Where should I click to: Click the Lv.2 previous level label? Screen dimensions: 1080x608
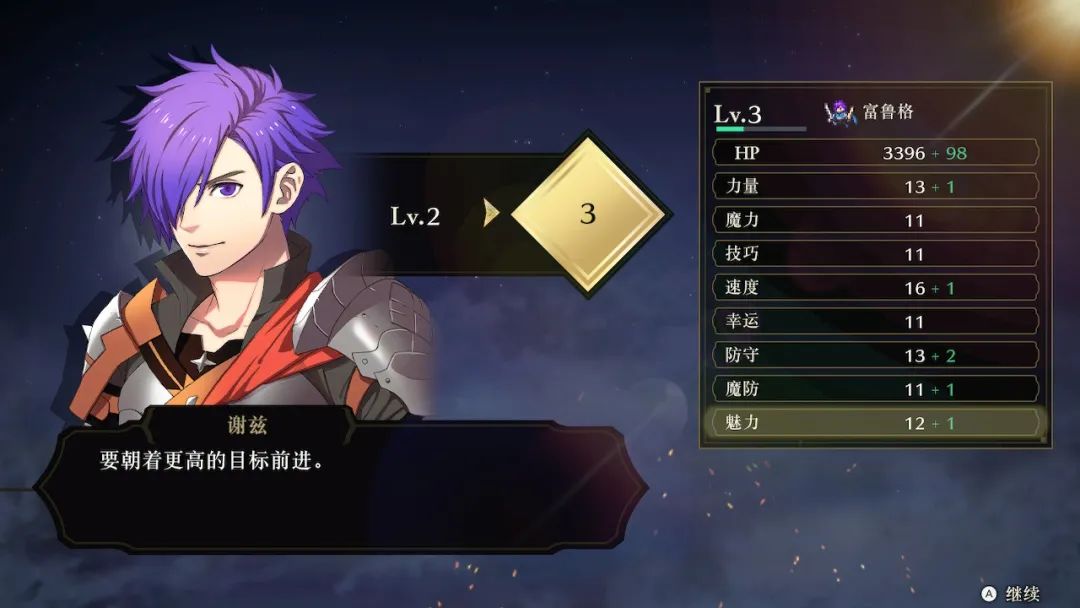click(415, 217)
